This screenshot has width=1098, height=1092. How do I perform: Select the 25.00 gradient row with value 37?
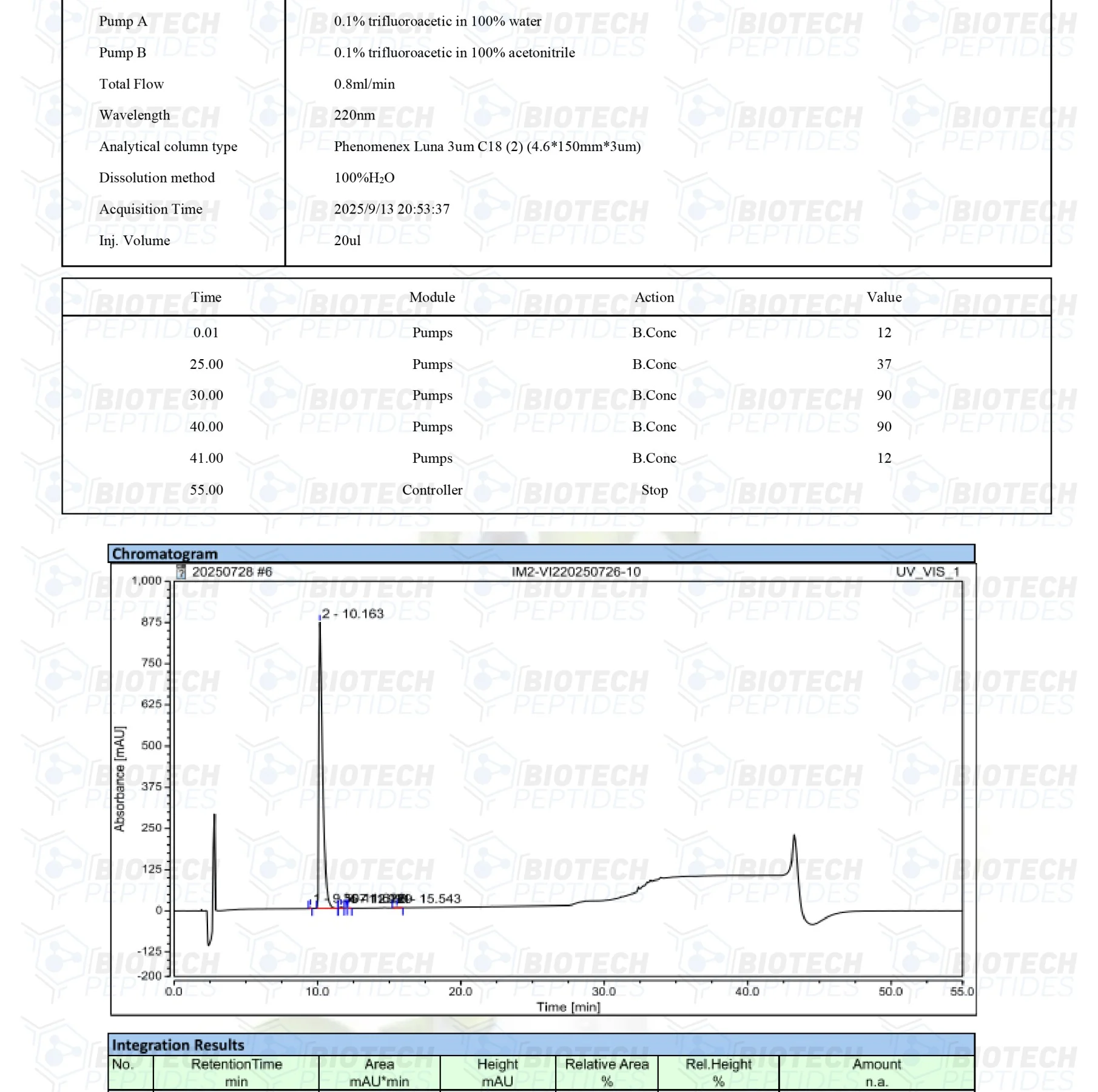432,364
